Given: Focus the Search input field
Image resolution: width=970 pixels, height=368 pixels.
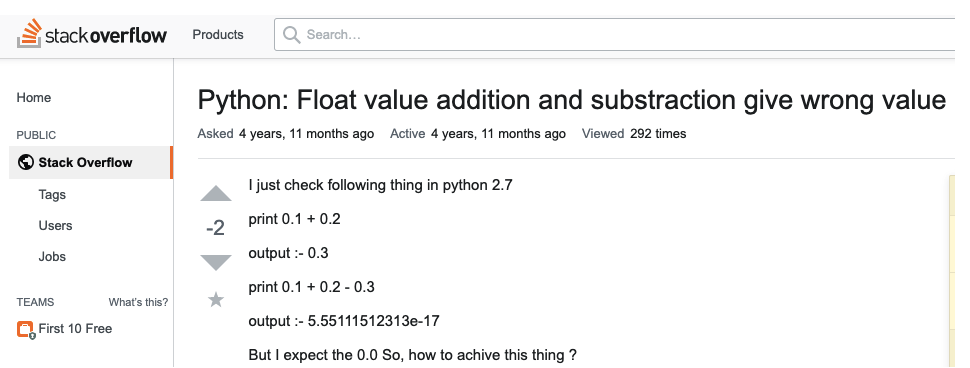Looking at the screenshot, I should click(x=622, y=35).
